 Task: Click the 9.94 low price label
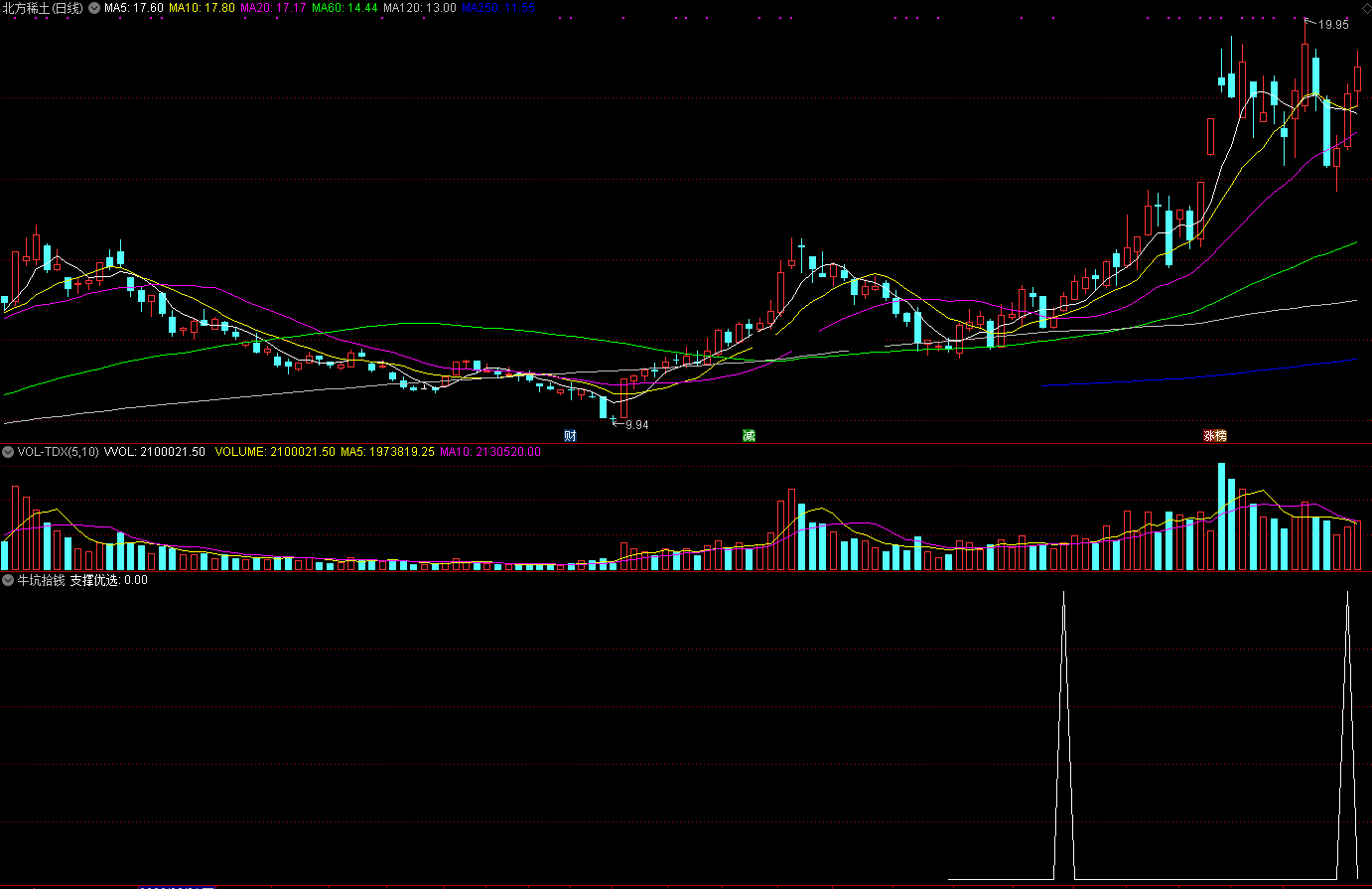(636, 425)
